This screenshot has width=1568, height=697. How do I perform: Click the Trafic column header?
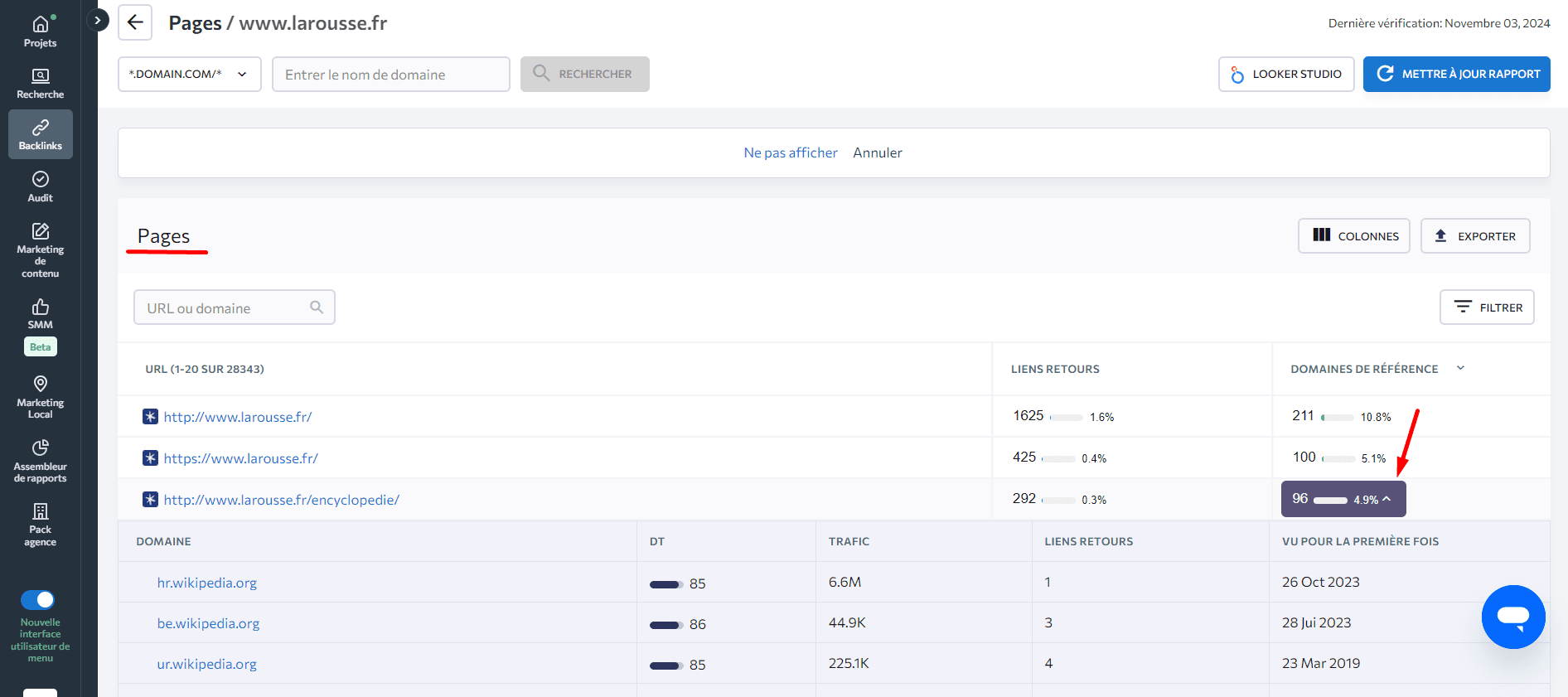pos(849,541)
